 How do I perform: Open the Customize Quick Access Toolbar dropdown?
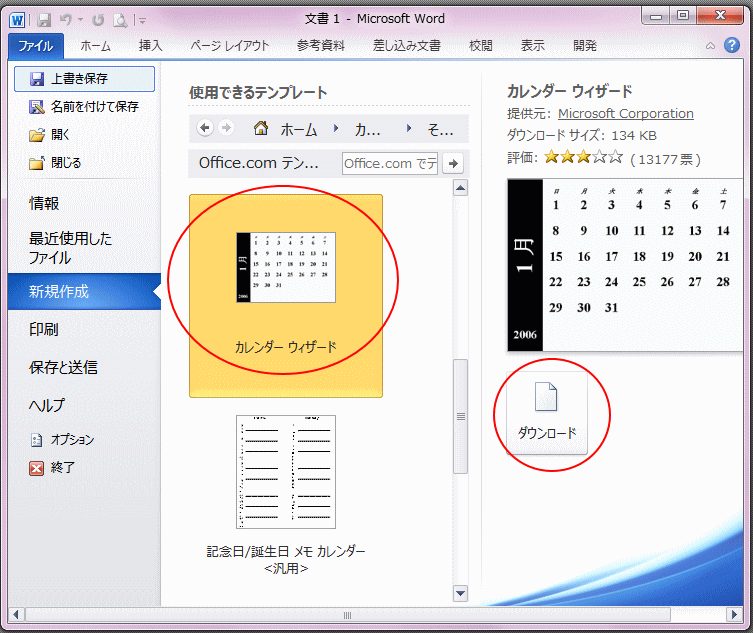(x=142, y=20)
